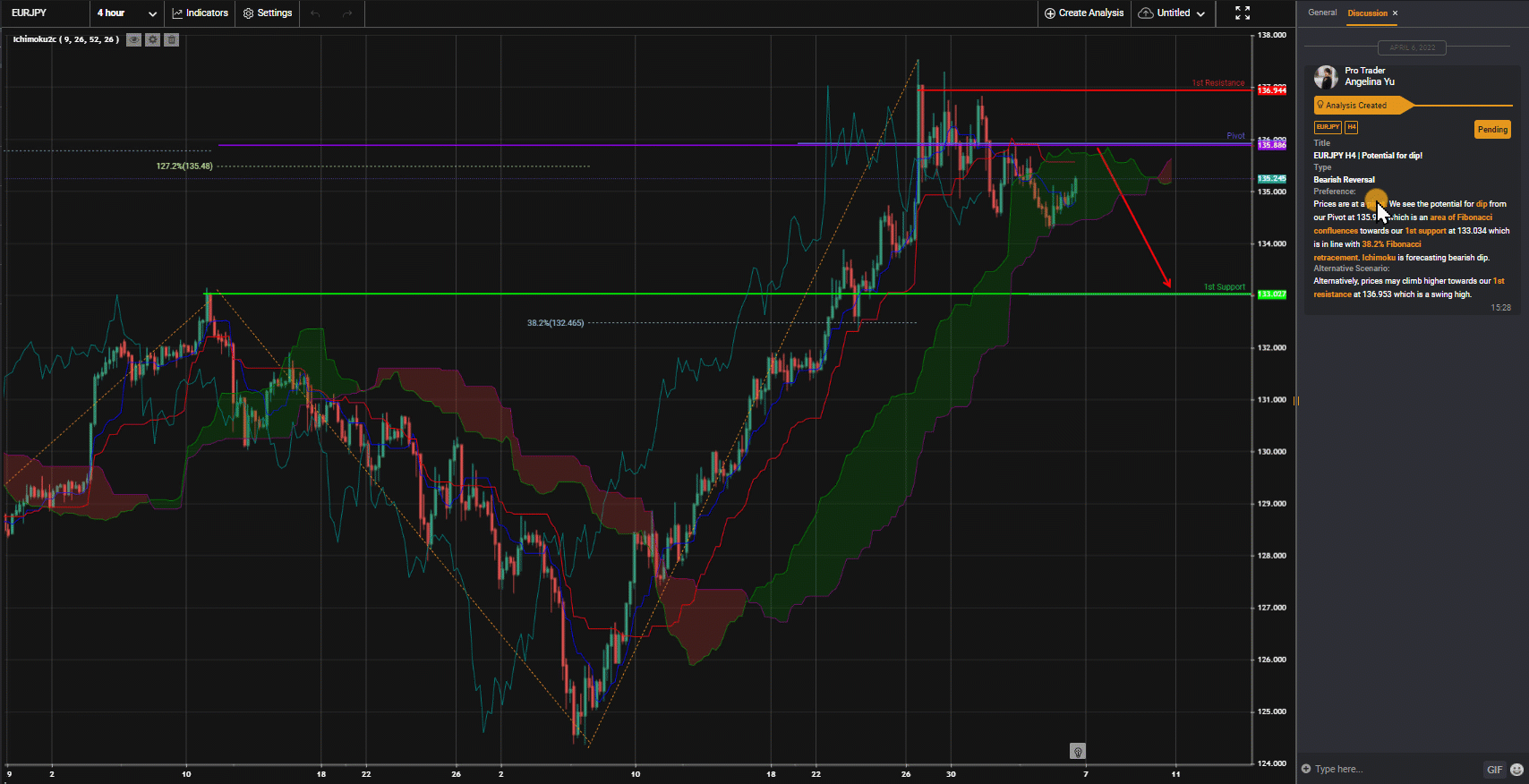This screenshot has width=1529, height=784.
Task: Toggle fullscreen chart mode
Action: 1243,13
